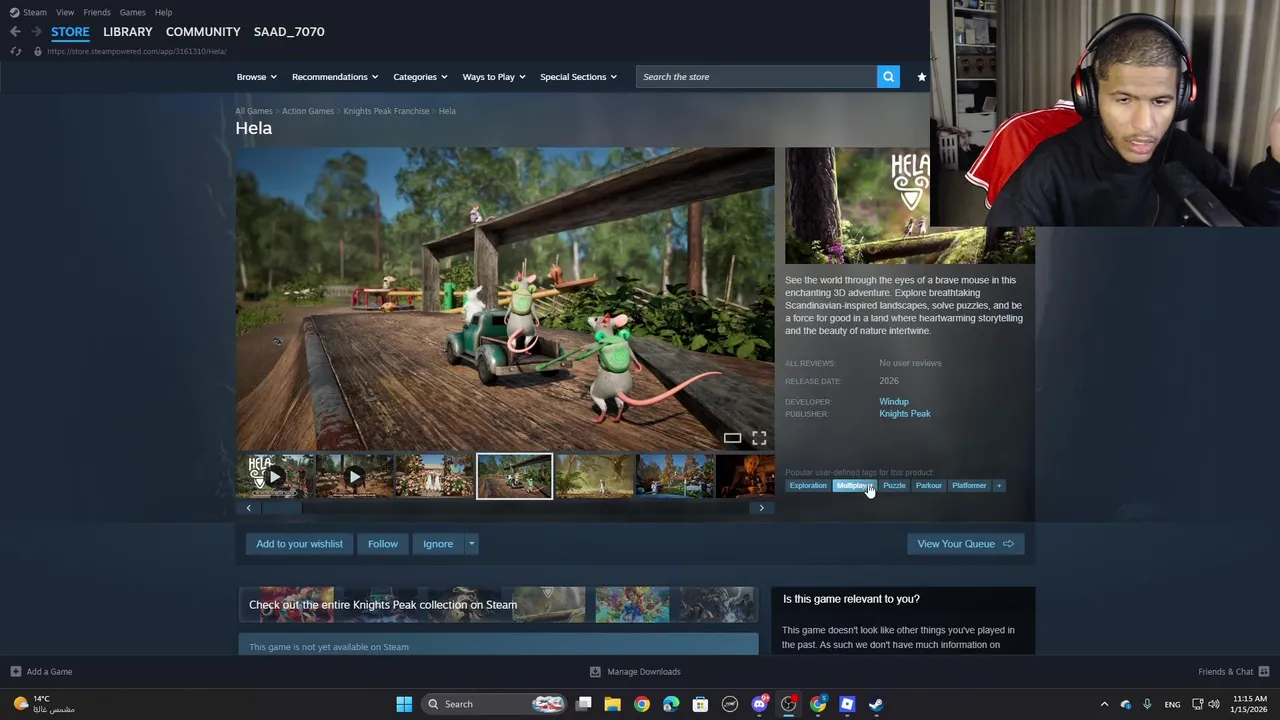Screen dimensions: 1280x720
Task: Click the volume speaker tray icon
Action: pos(1213,704)
